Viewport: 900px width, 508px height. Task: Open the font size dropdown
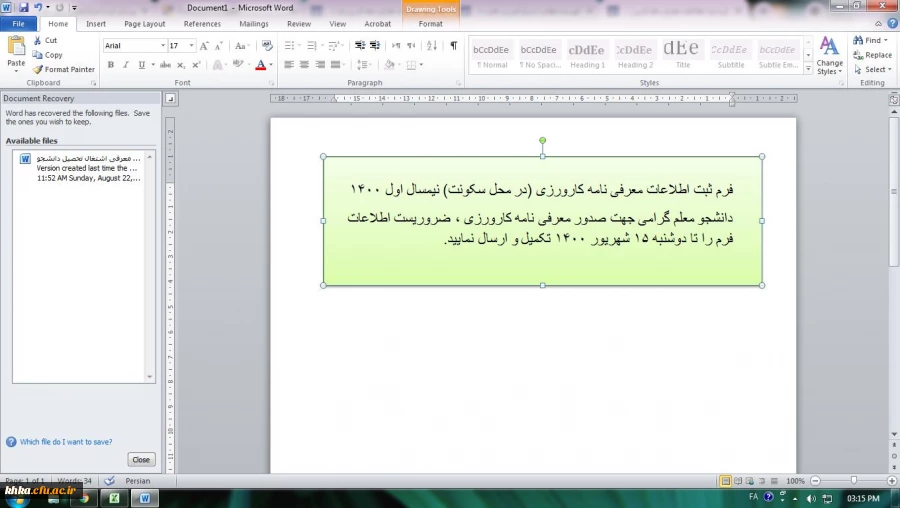[x=191, y=46]
